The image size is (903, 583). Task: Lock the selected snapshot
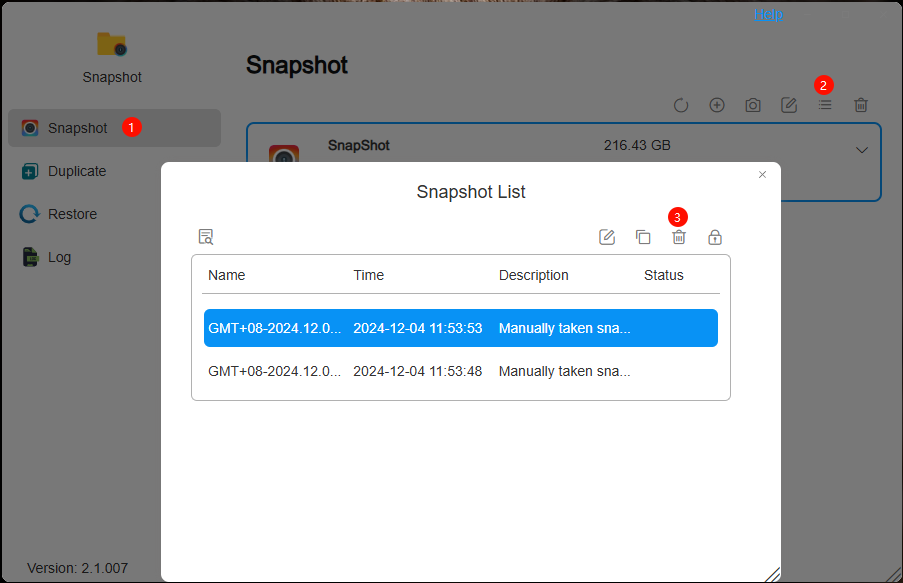[x=715, y=237]
